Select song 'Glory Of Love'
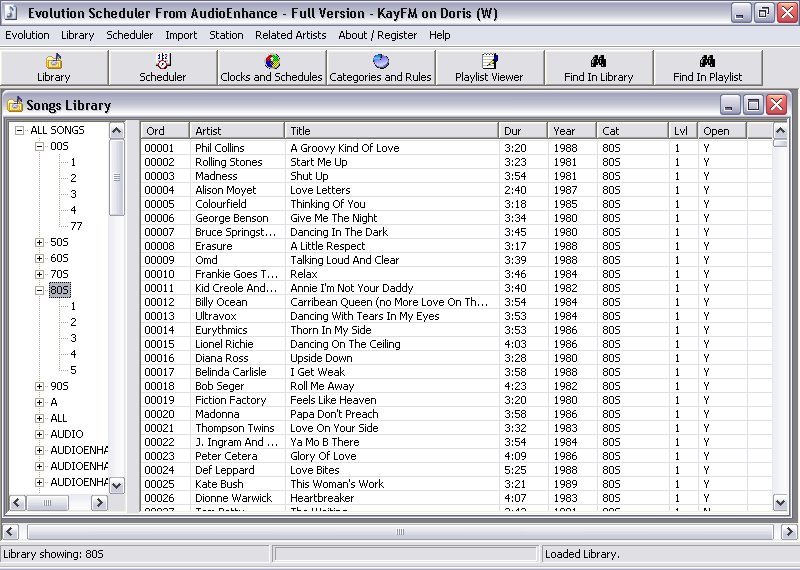The height and width of the screenshot is (570, 800). click(x=323, y=456)
